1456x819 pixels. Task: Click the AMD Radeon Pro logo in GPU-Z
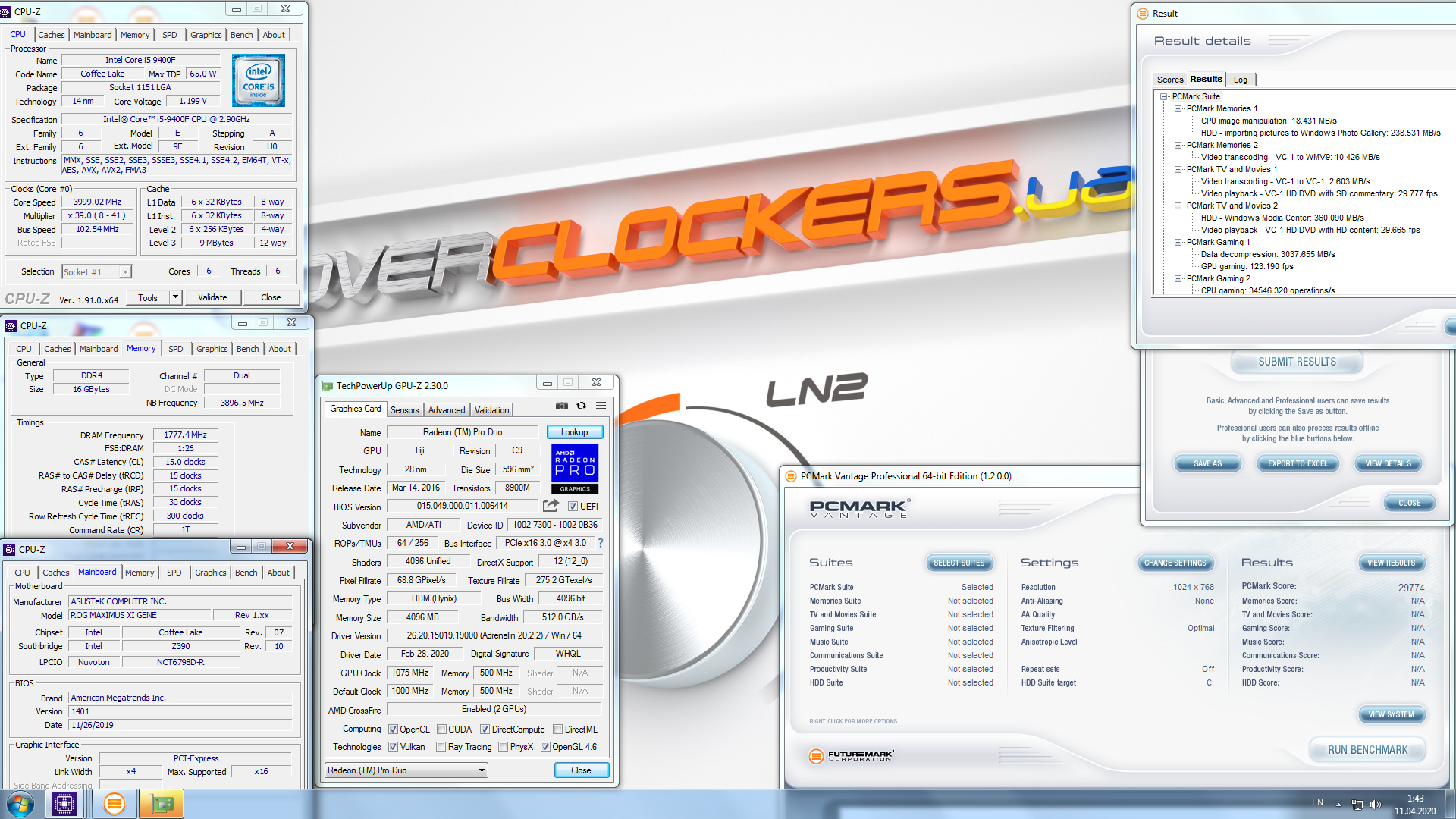point(575,469)
